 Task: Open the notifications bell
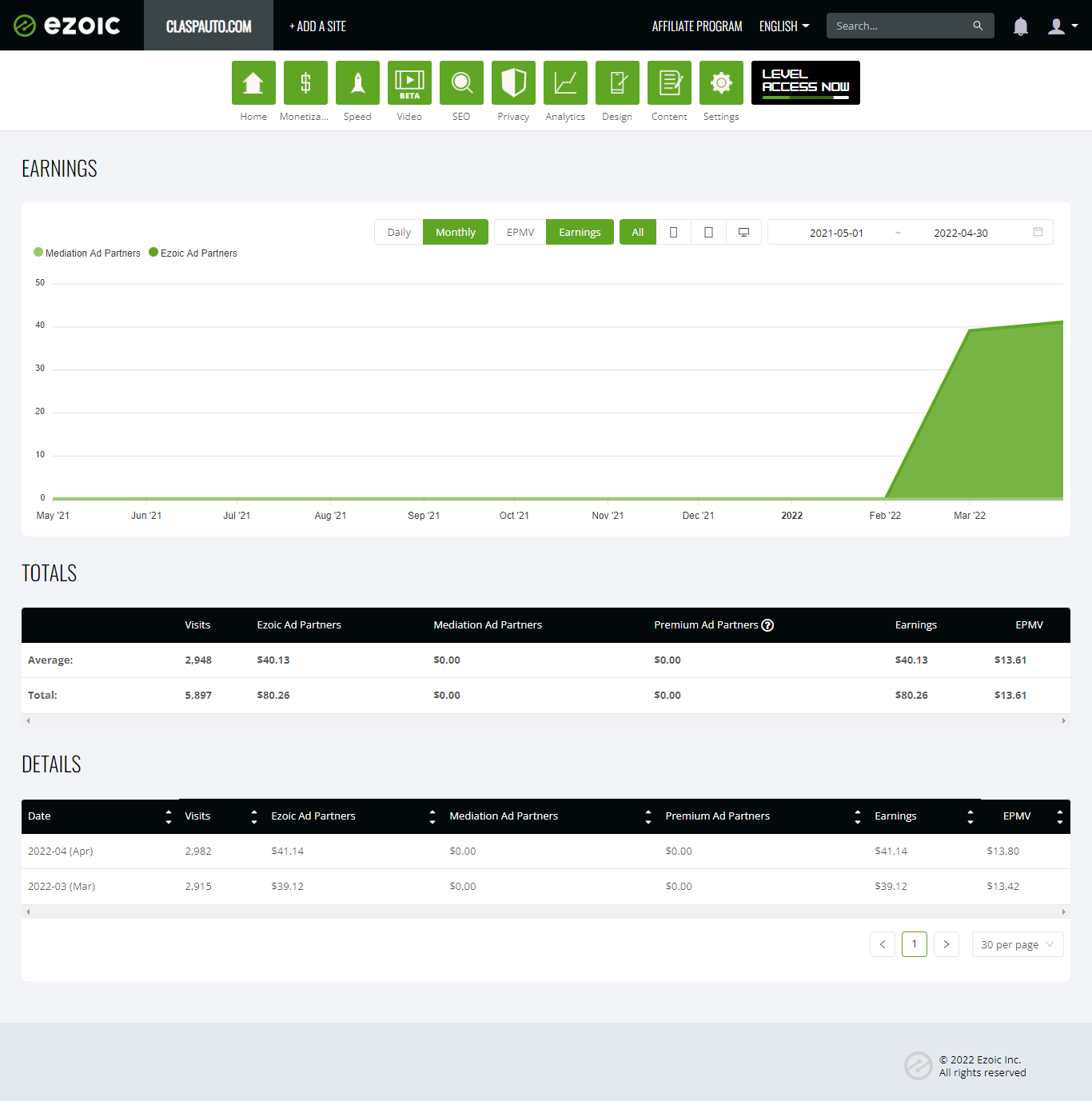(1021, 26)
